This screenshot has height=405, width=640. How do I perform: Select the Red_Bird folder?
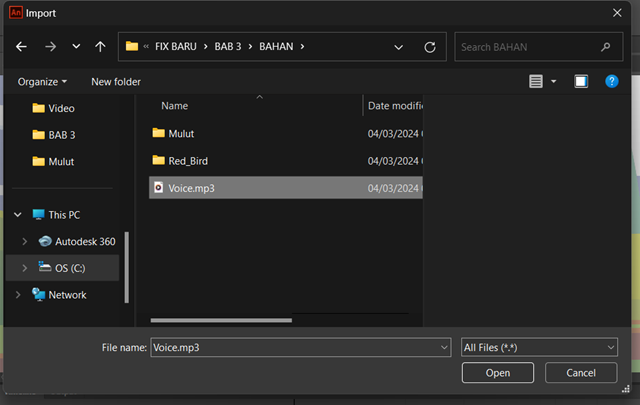[x=286, y=161]
